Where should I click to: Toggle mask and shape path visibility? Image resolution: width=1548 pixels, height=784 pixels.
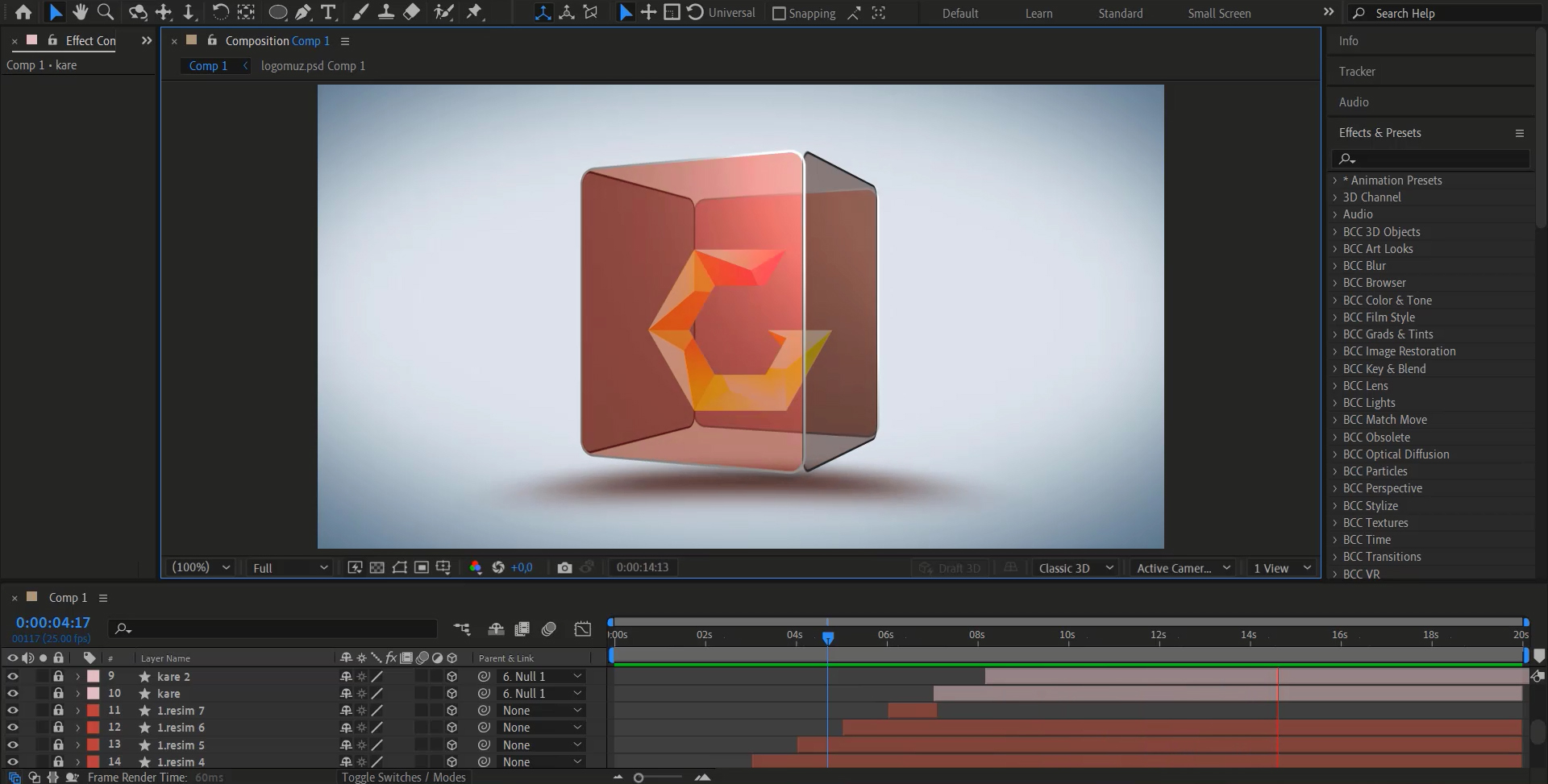[399, 567]
